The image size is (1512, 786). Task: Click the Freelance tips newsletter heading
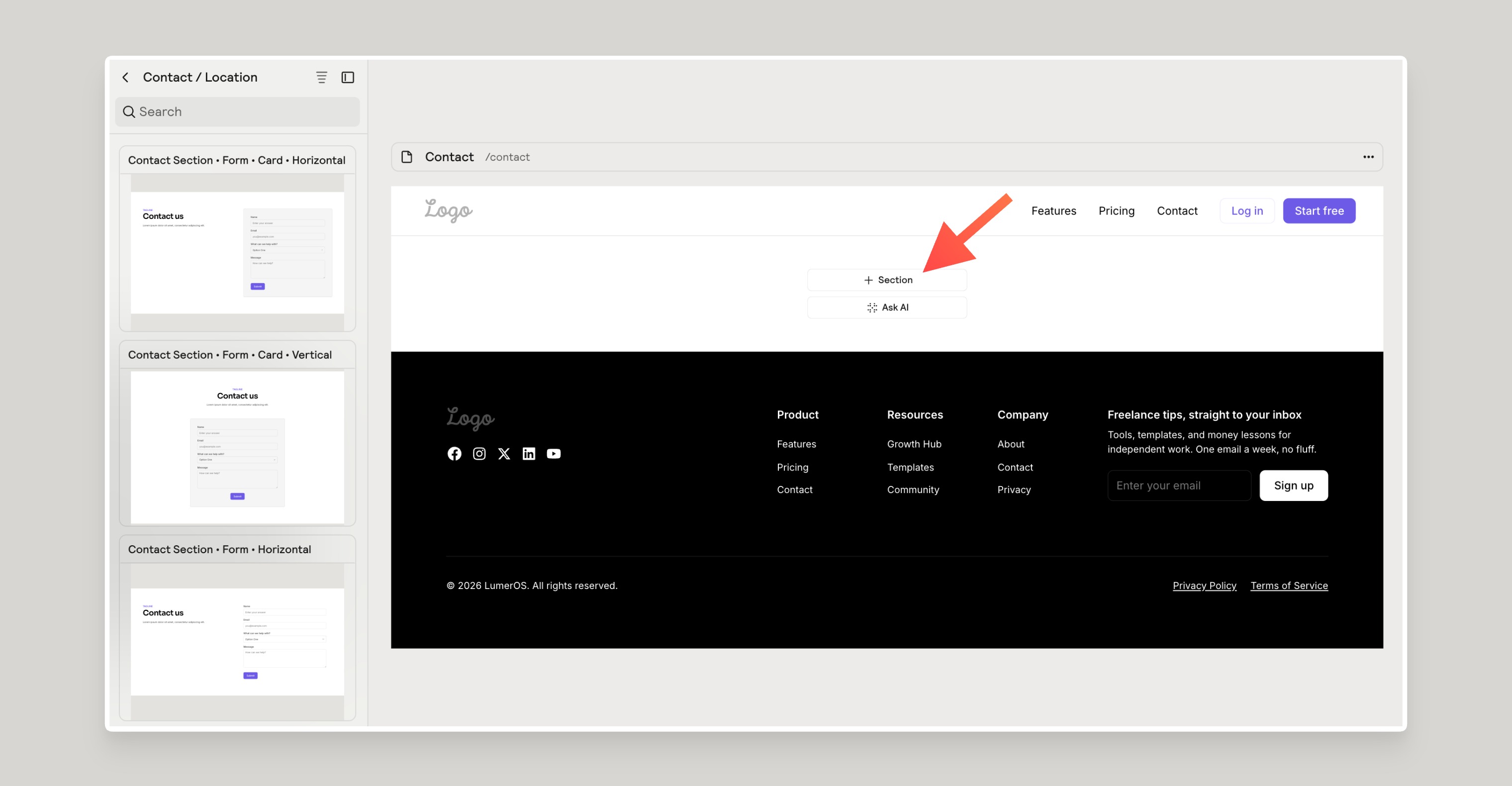pos(1204,415)
